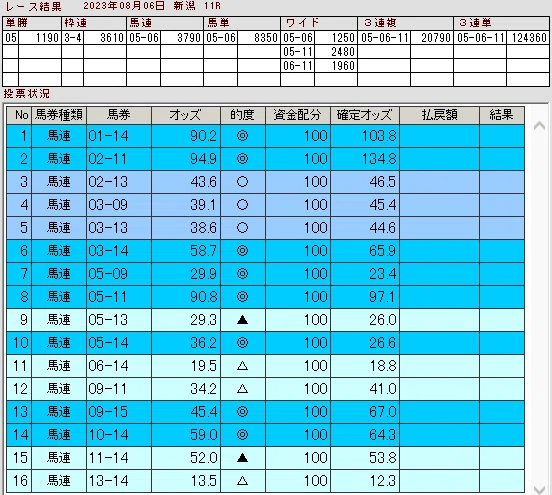Click odds value 90.2

[203, 136]
